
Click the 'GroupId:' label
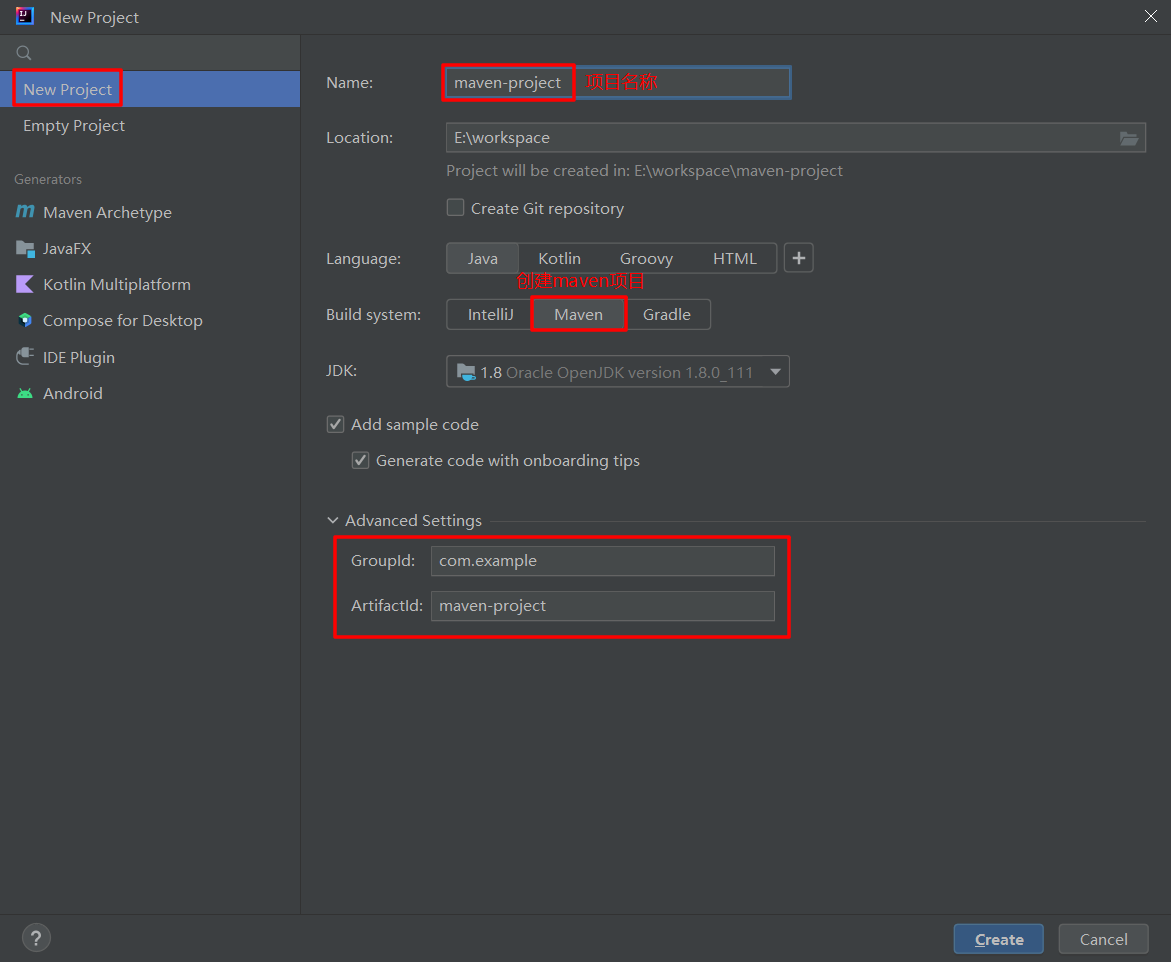383,561
